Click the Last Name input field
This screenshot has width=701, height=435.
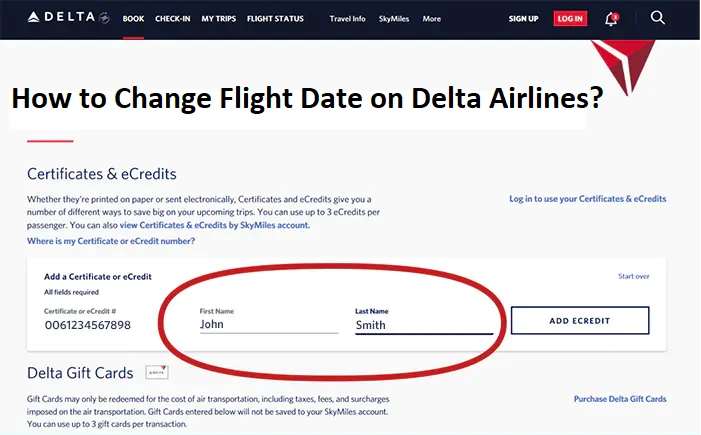[x=423, y=325]
